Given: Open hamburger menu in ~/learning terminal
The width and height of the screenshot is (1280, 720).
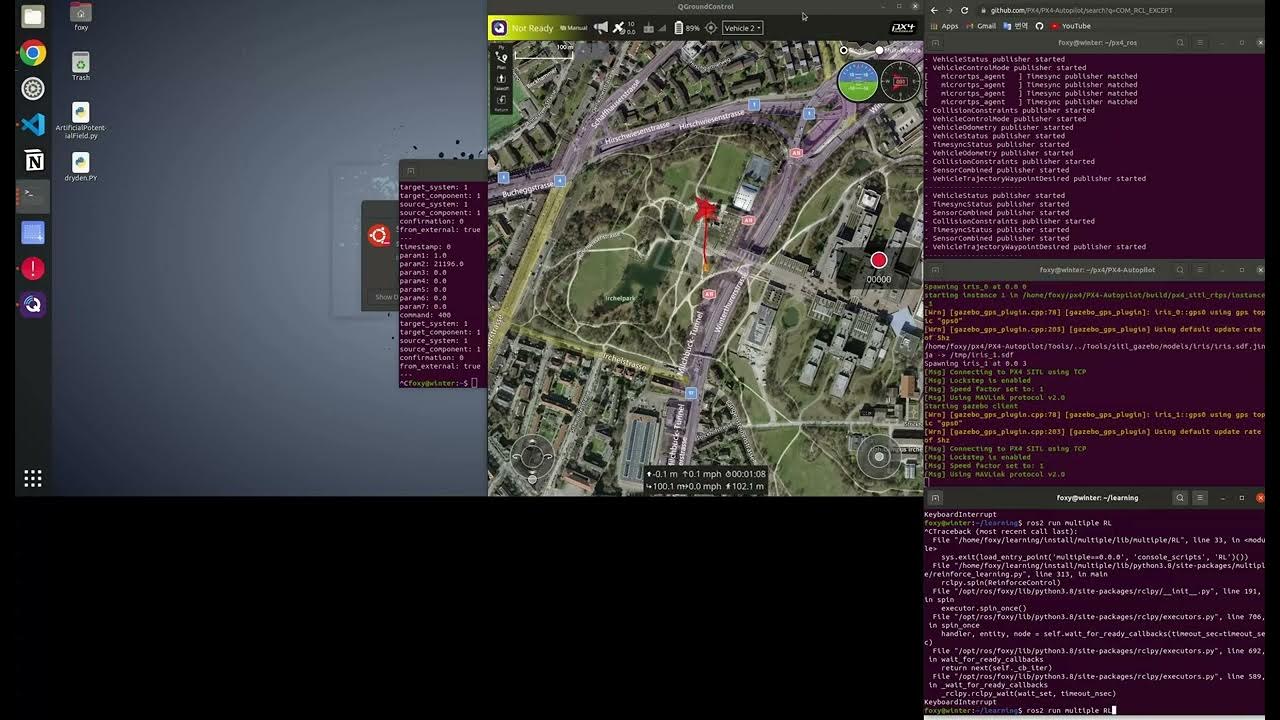Looking at the screenshot, I should click(x=1200, y=497).
